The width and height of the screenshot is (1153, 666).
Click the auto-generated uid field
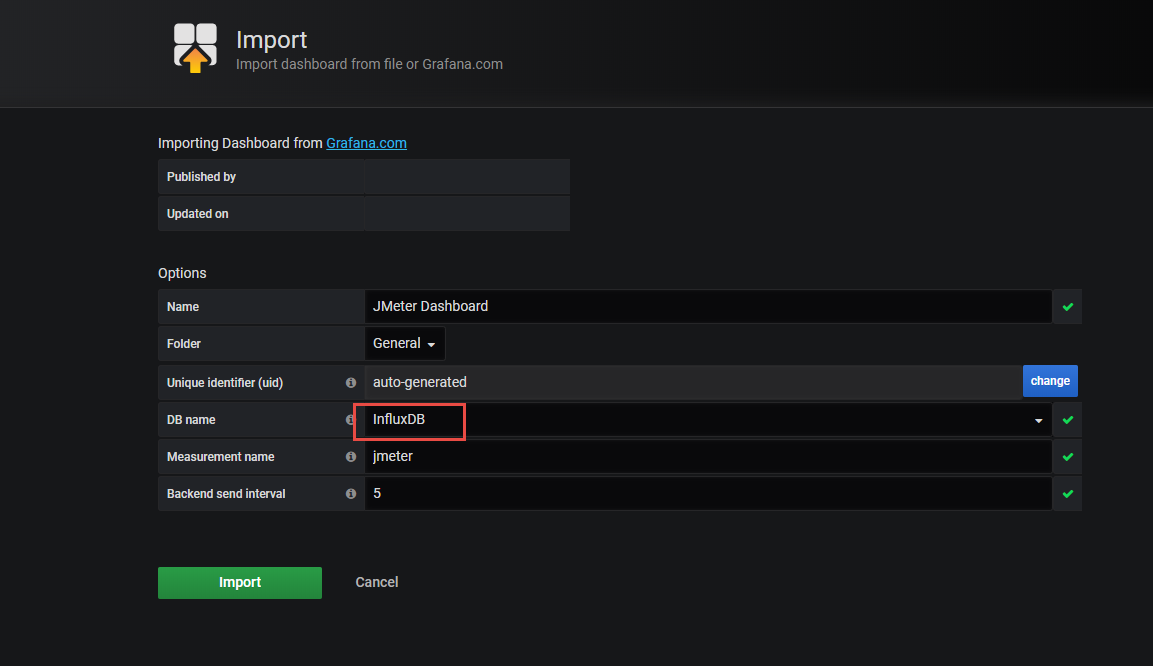coord(692,382)
